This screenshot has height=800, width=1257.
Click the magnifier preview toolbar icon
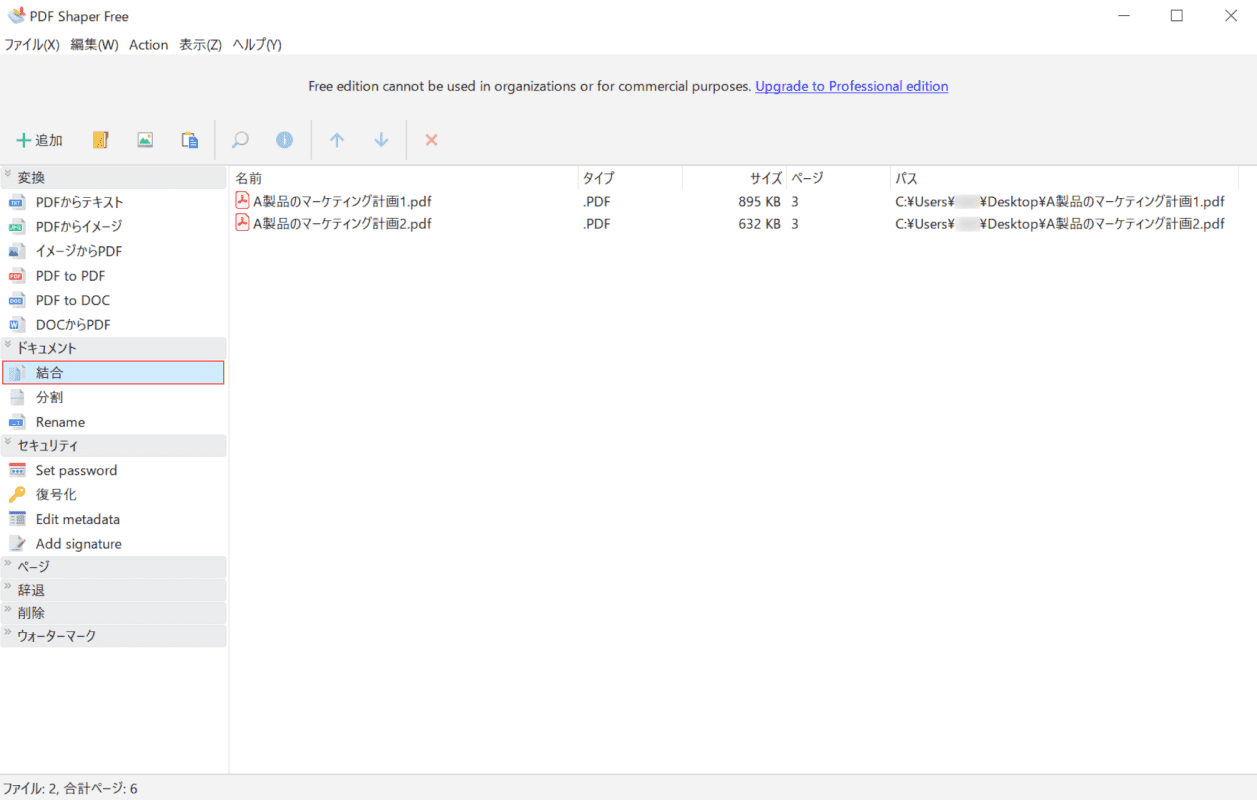[240, 140]
